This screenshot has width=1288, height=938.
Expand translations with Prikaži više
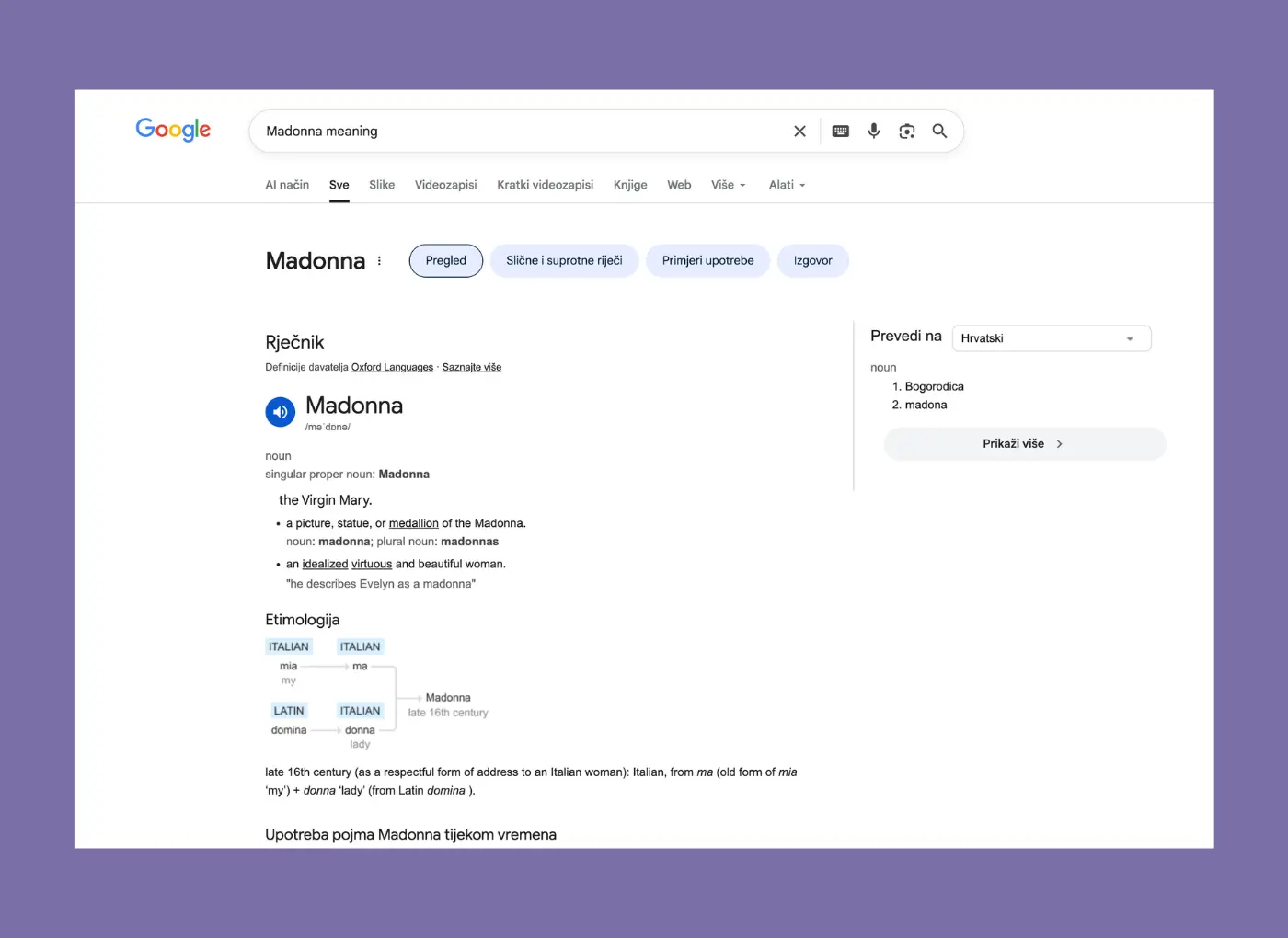[x=1025, y=444]
